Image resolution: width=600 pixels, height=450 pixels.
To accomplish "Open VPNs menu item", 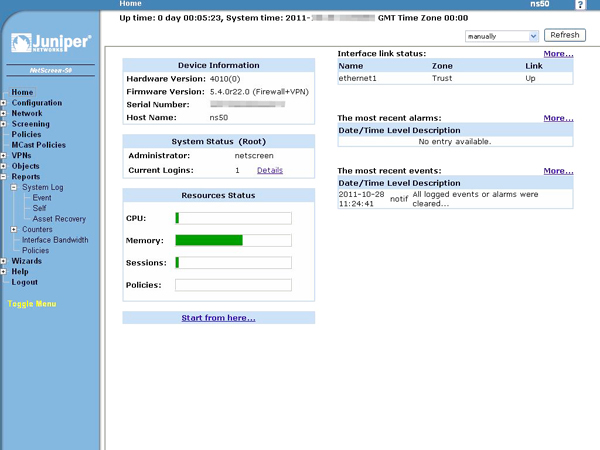I will 21,155.
